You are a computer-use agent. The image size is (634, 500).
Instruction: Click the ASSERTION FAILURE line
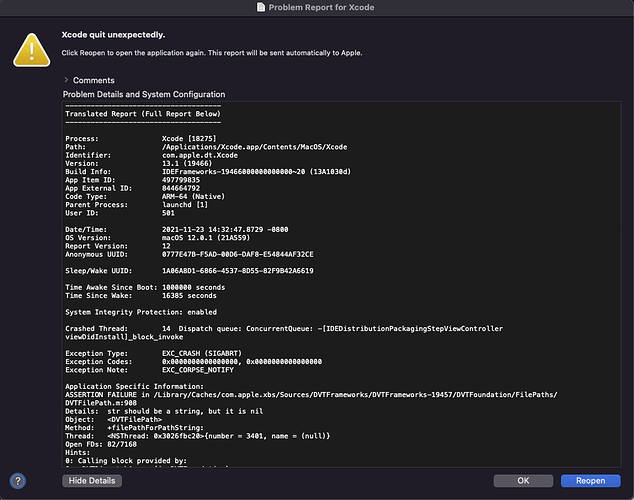click(x=311, y=395)
